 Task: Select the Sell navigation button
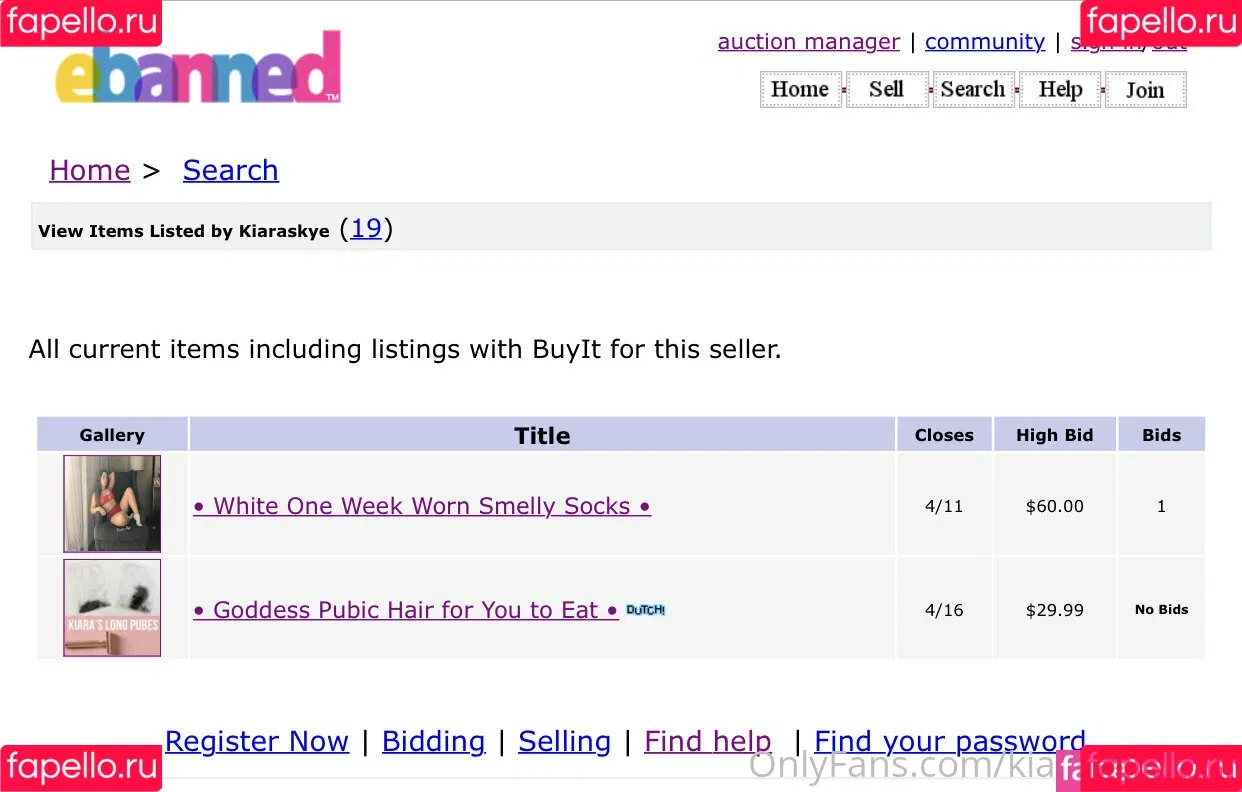(887, 89)
